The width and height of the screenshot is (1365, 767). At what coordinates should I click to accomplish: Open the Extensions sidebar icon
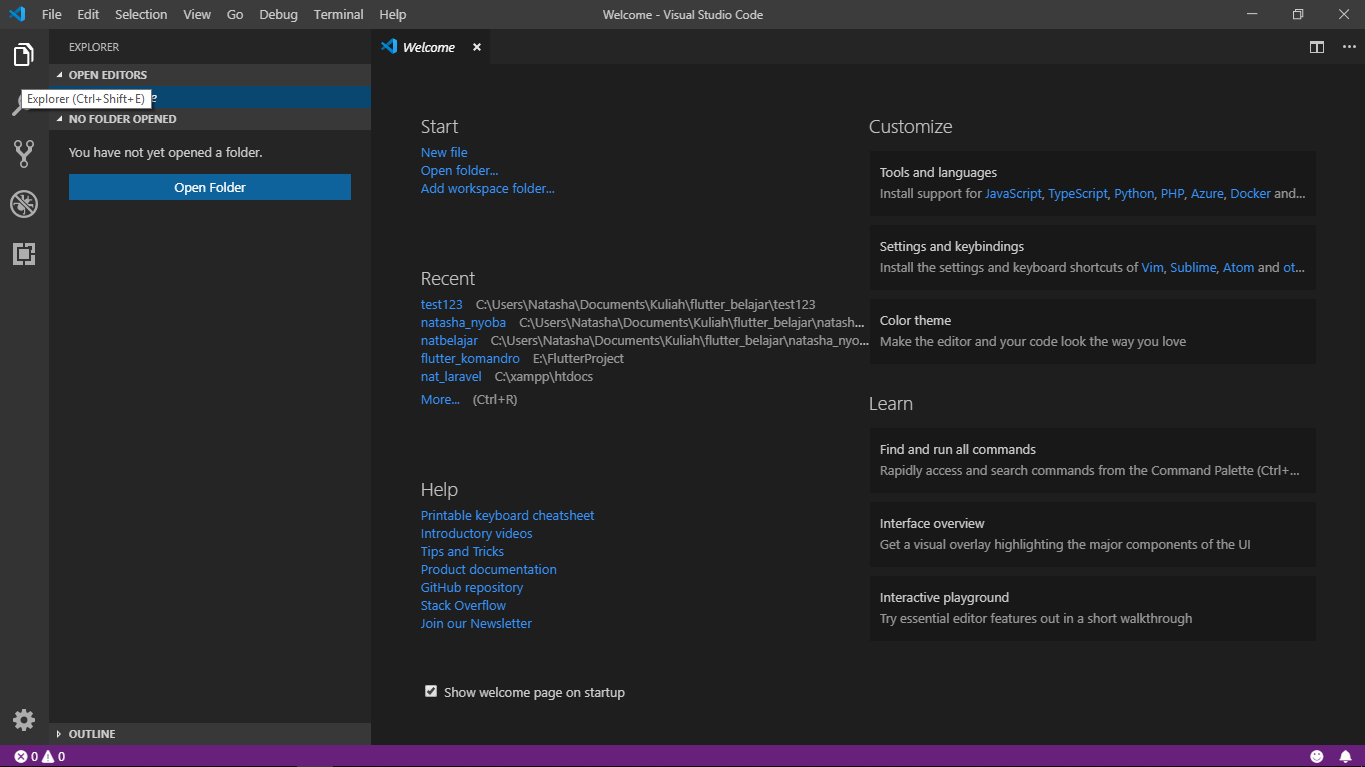pyautogui.click(x=23, y=253)
